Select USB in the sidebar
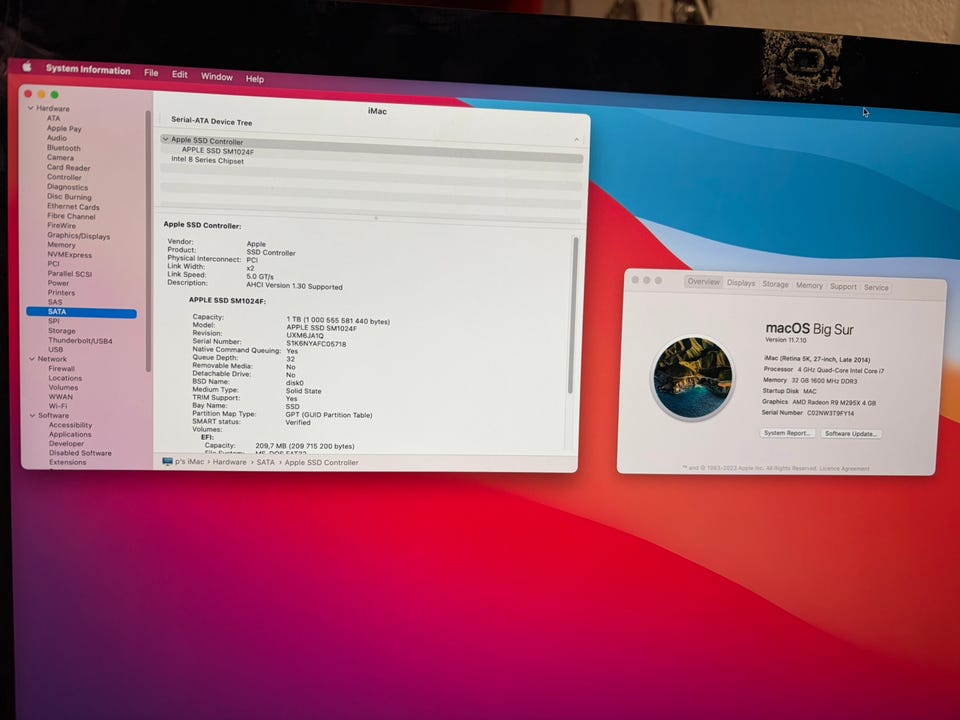Screen dimensions: 960x720 (56, 350)
